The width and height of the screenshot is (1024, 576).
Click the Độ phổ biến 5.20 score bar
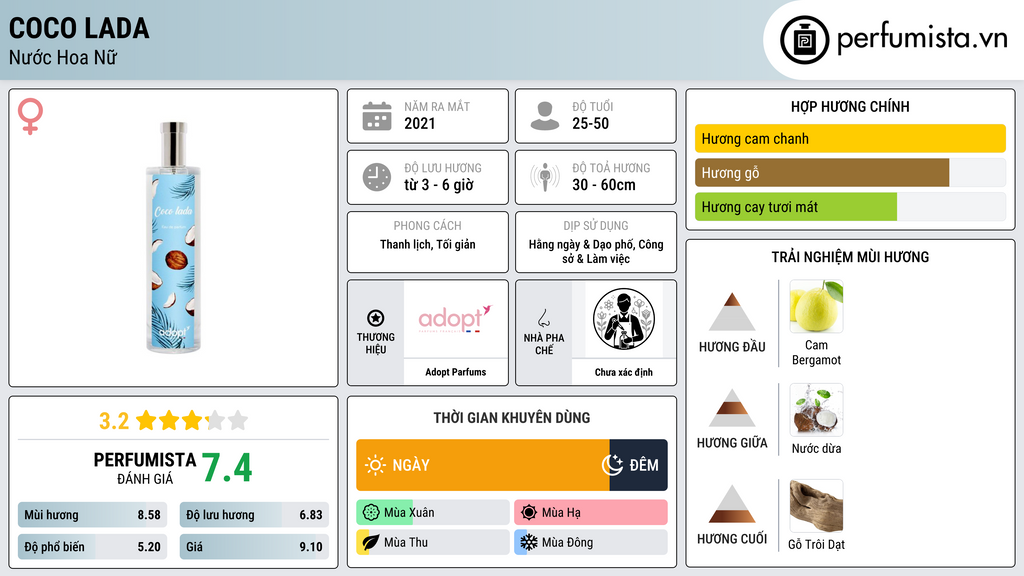coord(93,547)
